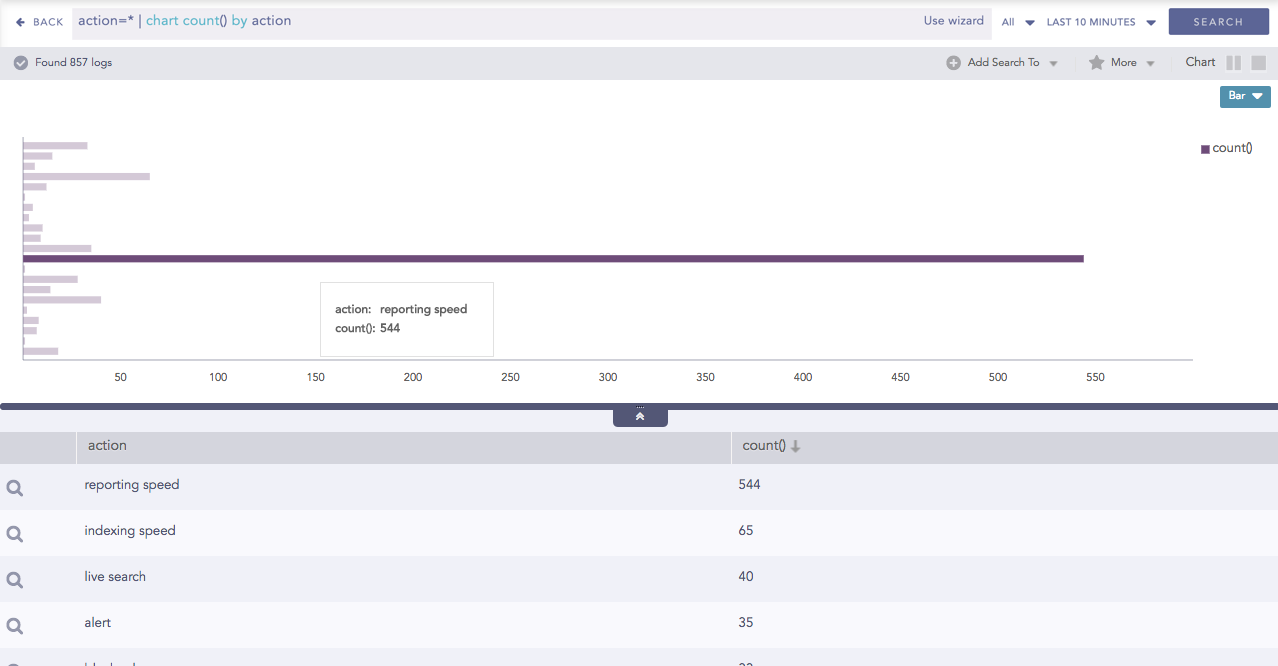
Task: Click into the search query field
Action: [x=500, y=21]
